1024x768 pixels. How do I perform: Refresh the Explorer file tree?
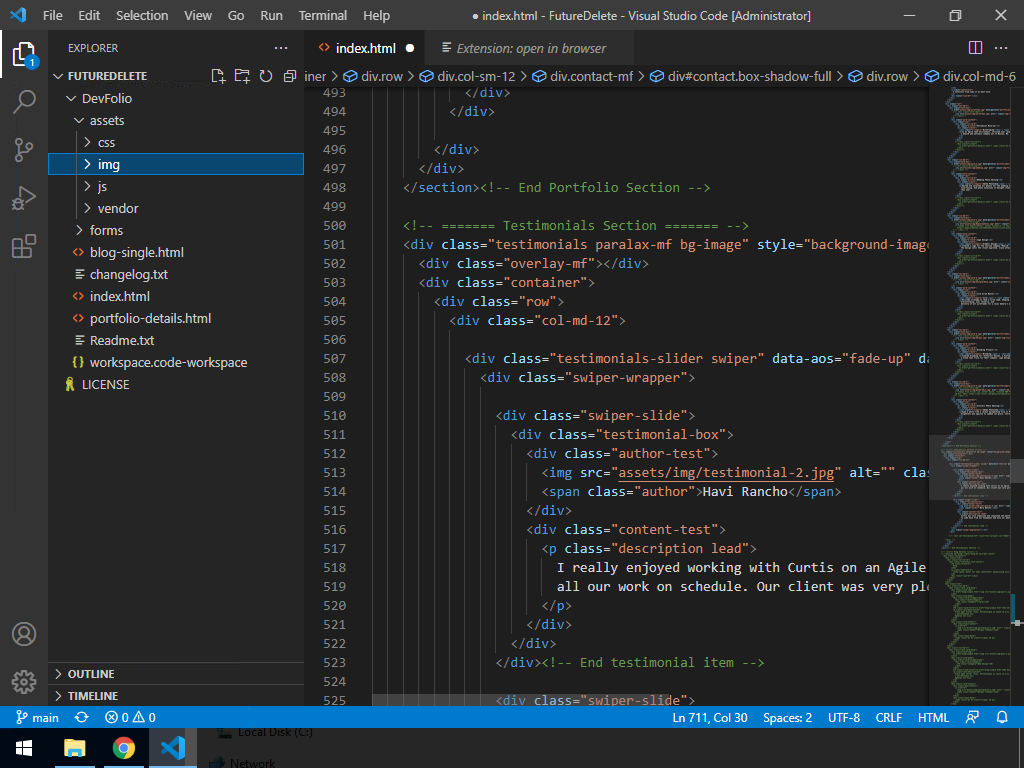pos(266,76)
